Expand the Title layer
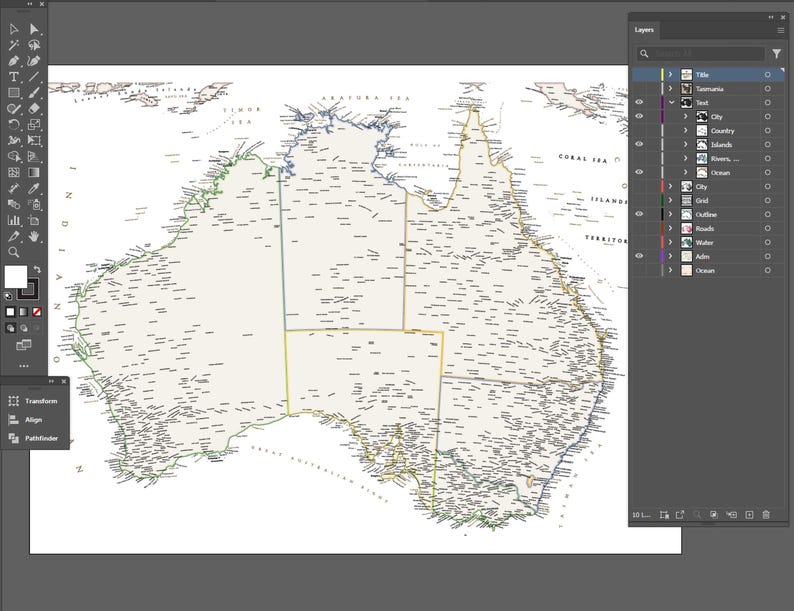Viewport: 794px width, 611px height. [x=670, y=74]
